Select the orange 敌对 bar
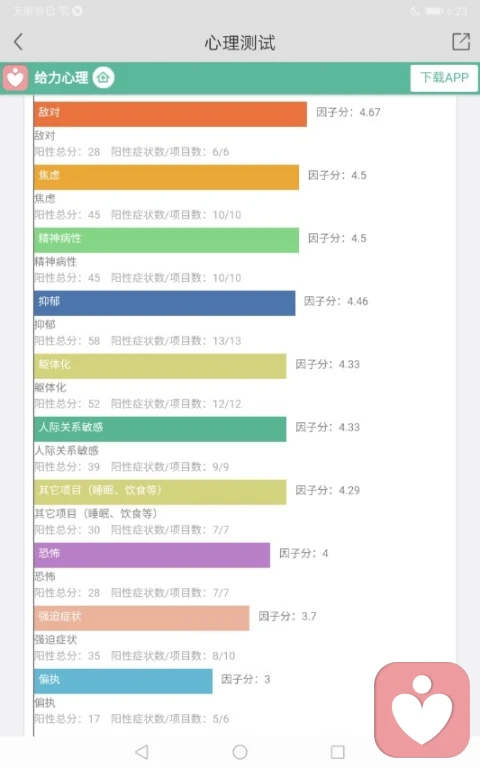This screenshot has height=768, width=480. coord(170,114)
